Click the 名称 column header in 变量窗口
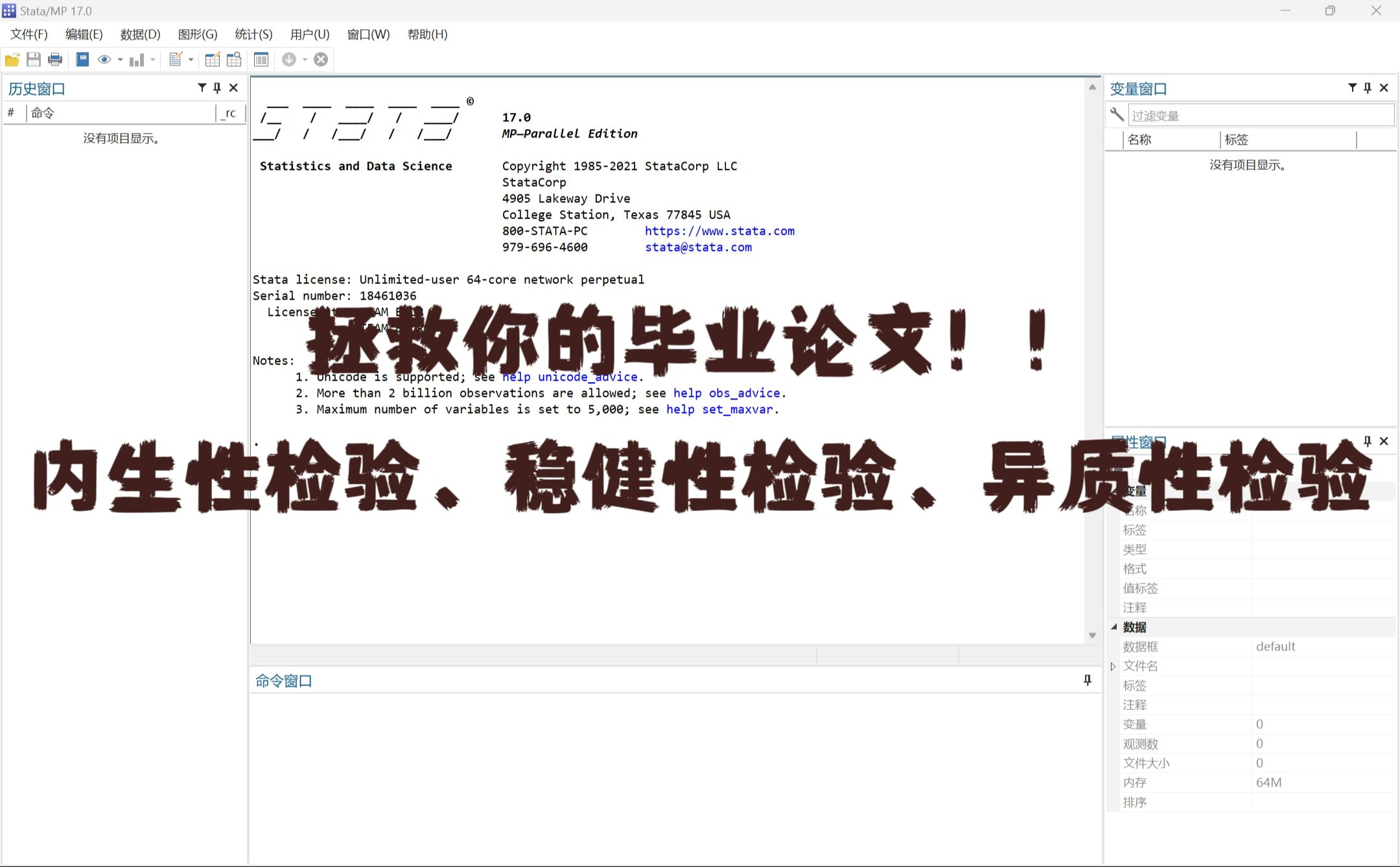The width and height of the screenshot is (1400, 867). 1171,139
